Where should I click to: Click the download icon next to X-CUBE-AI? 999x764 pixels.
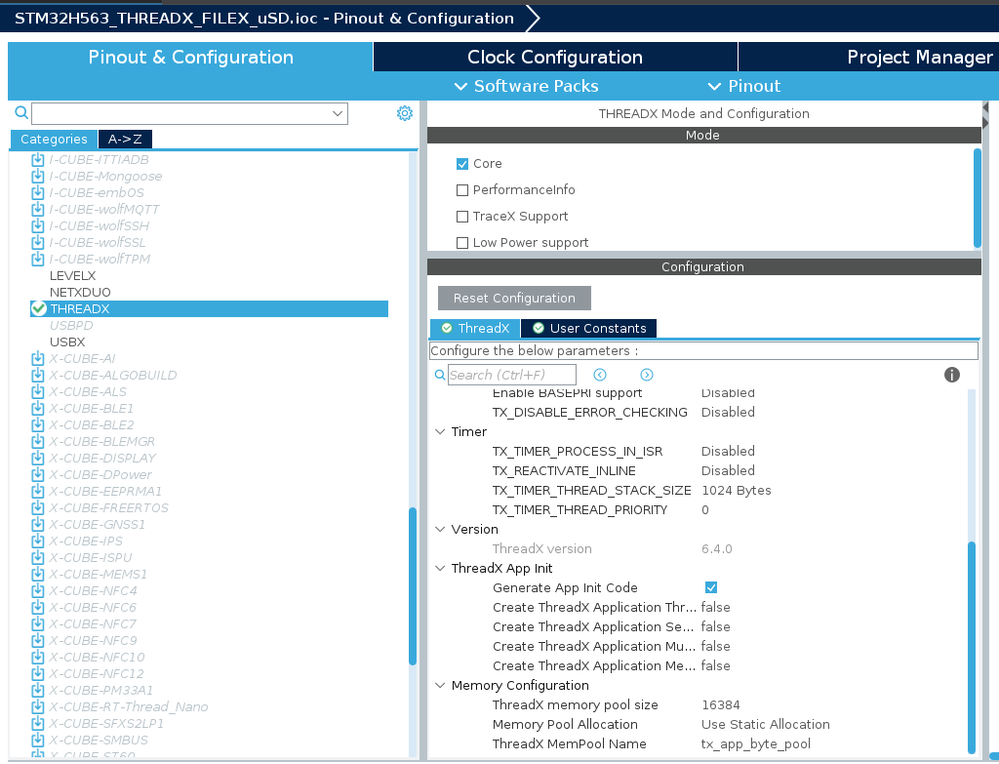[x=38, y=358]
